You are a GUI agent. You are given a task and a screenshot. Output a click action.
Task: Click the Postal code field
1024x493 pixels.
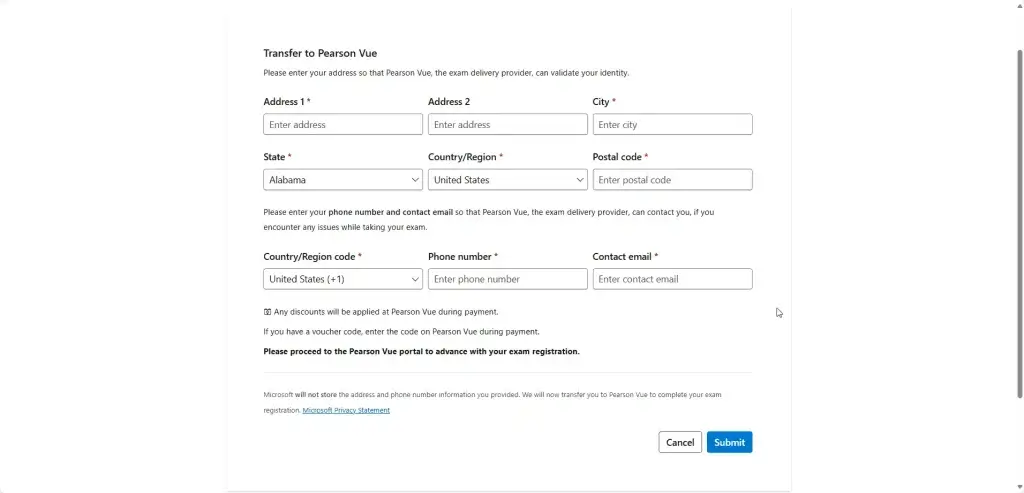pos(673,180)
